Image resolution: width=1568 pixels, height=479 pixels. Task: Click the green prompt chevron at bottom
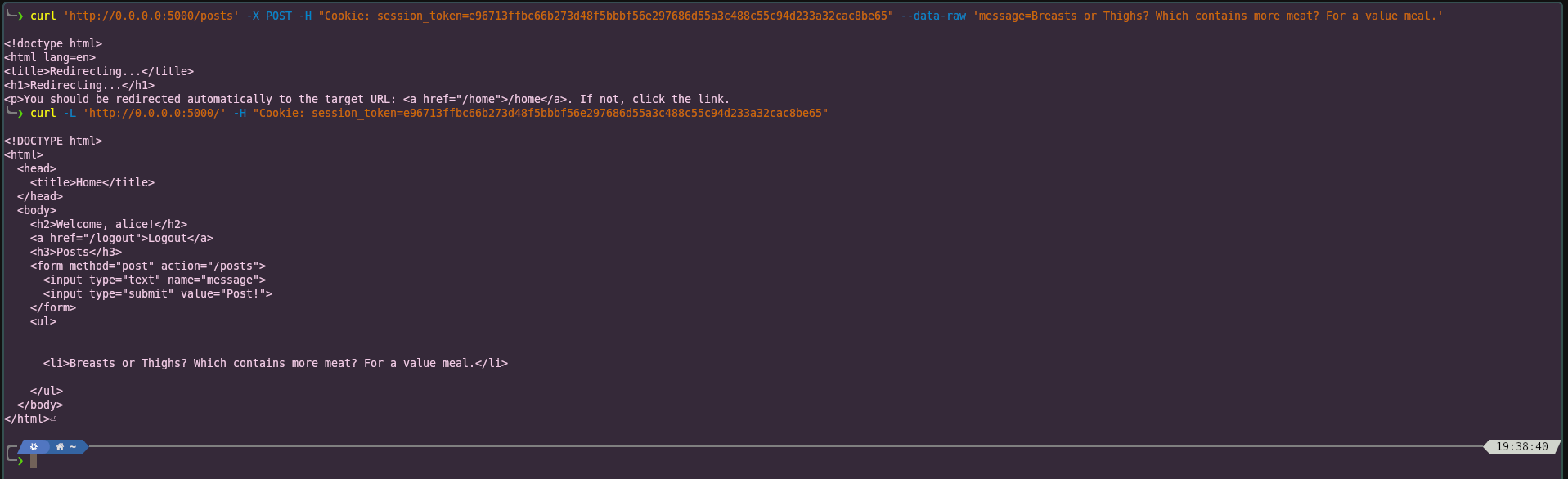click(20, 461)
